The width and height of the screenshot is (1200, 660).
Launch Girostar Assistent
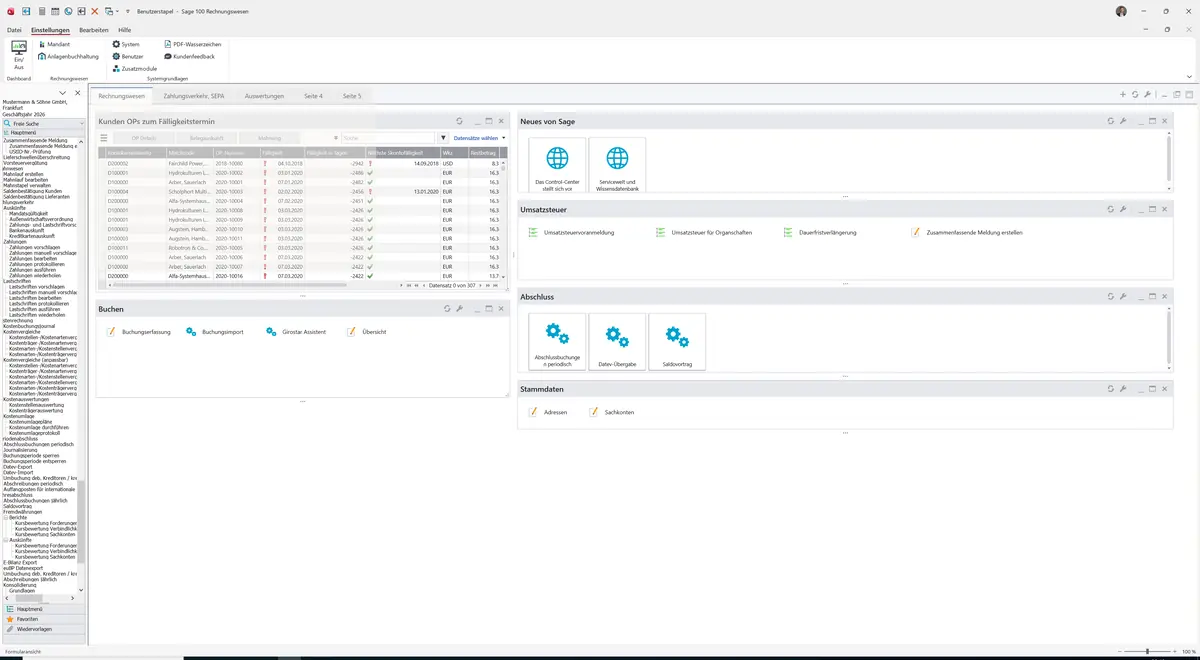click(x=297, y=331)
